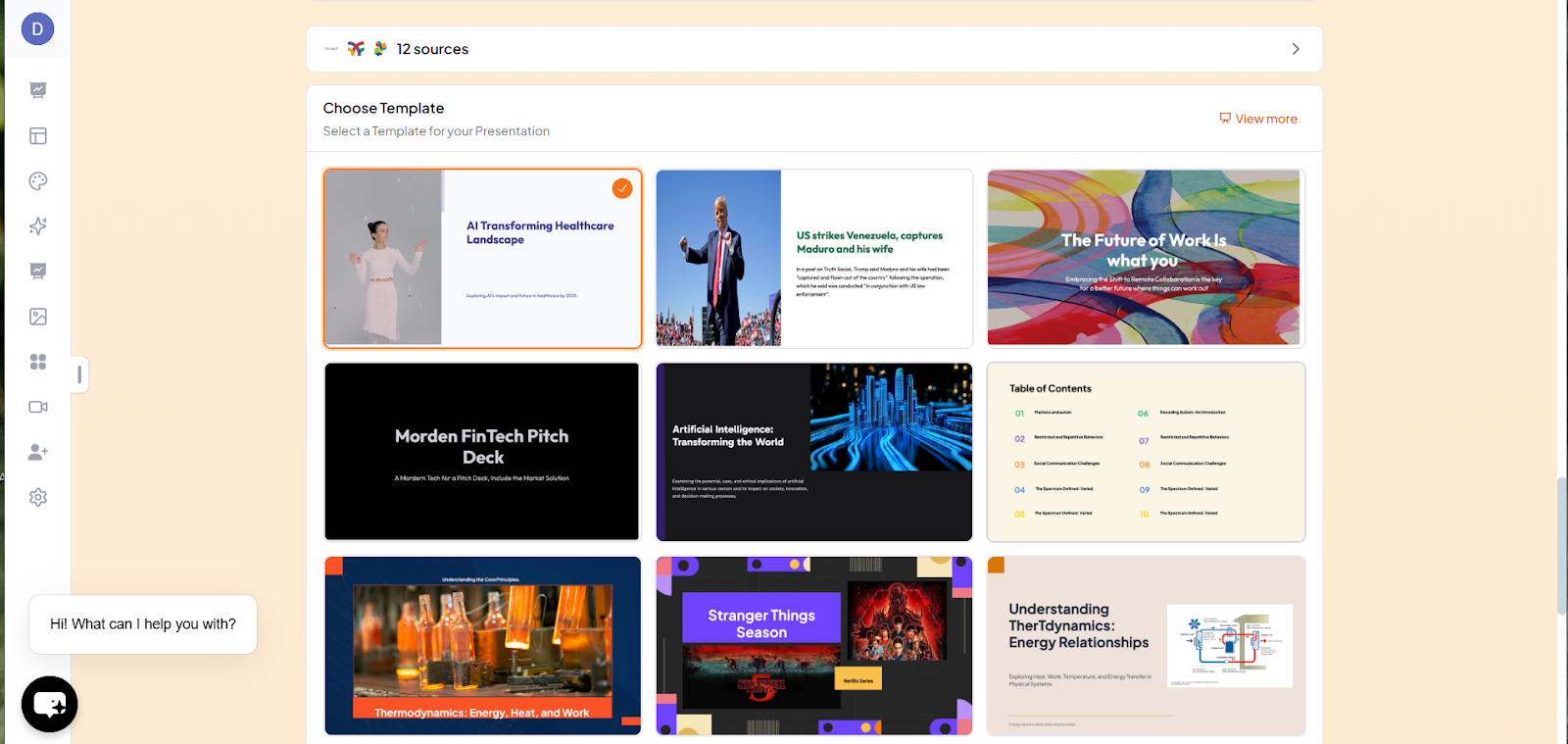The height and width of the screenshot is (744, 1568).
Task: Open the second presentation board sidebar icon
Action: pos(38,272)
